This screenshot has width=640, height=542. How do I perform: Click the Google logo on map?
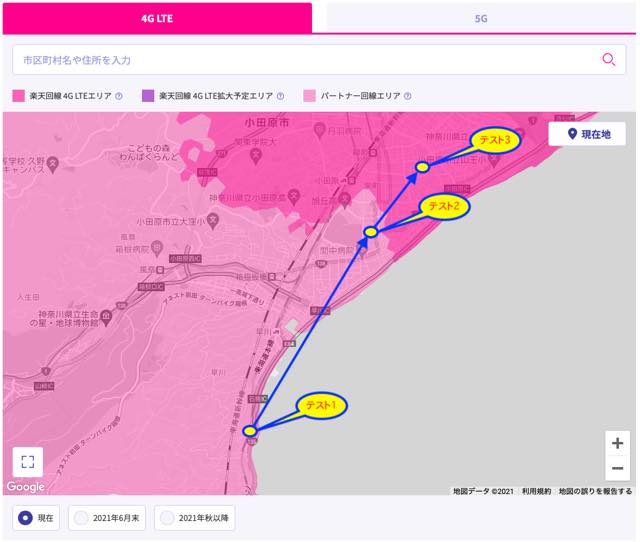click(25, 486)
